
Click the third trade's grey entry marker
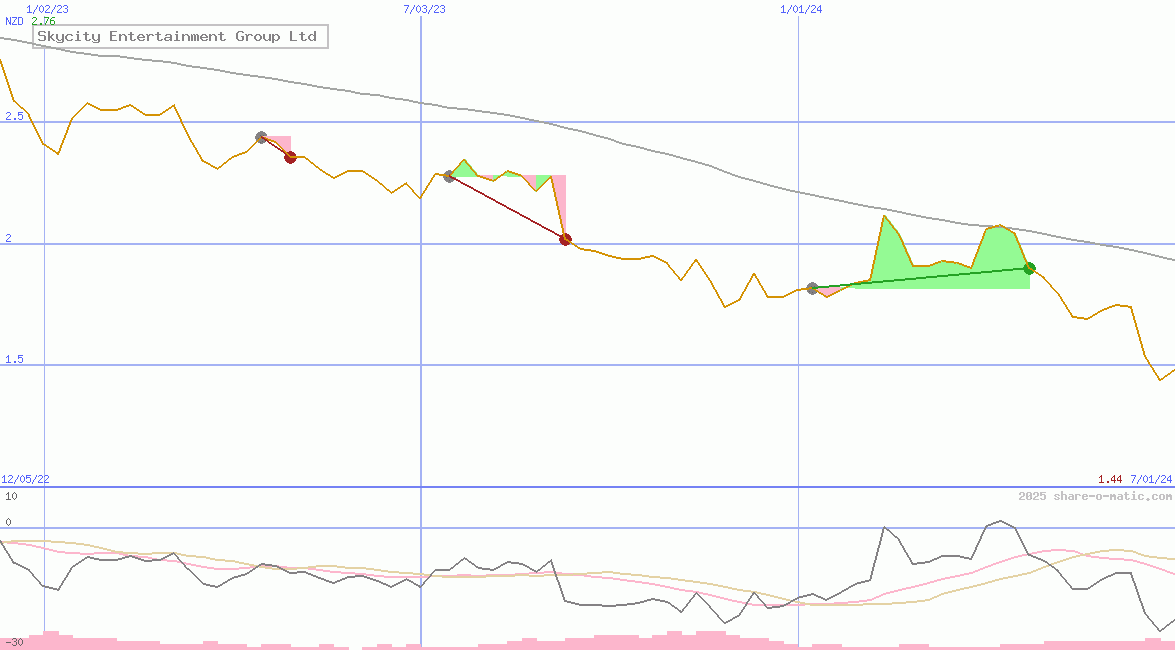[812, 288]
